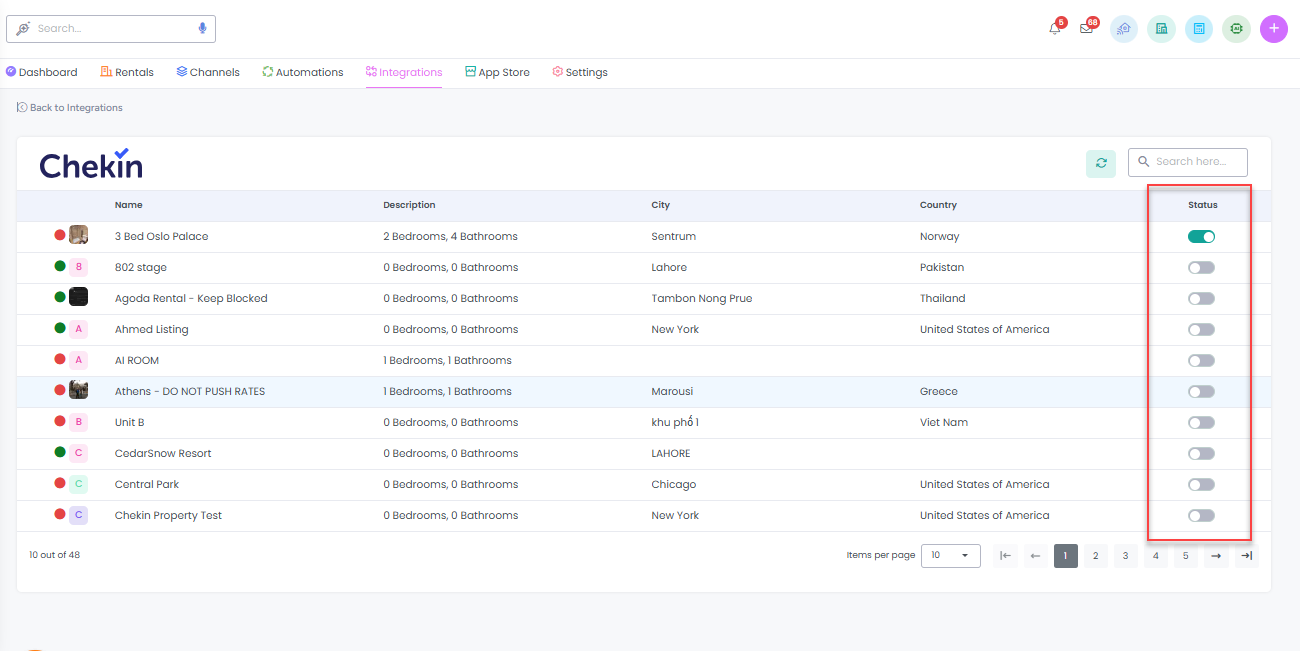Open the Settings tab
The width and height of the screenshot is (1300, 651).
pos(580,72)
